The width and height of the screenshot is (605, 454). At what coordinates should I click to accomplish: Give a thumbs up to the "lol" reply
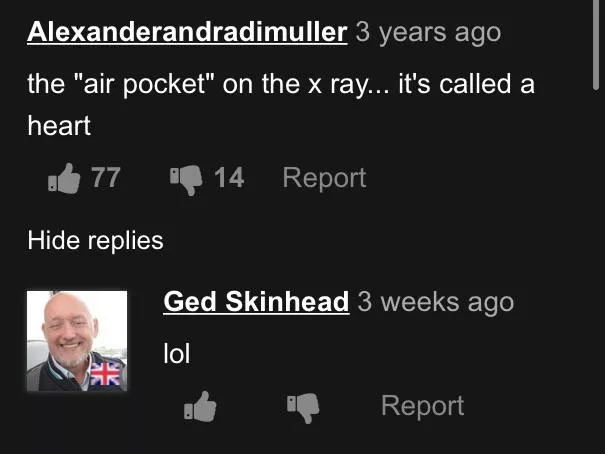(x=200, y=406)
